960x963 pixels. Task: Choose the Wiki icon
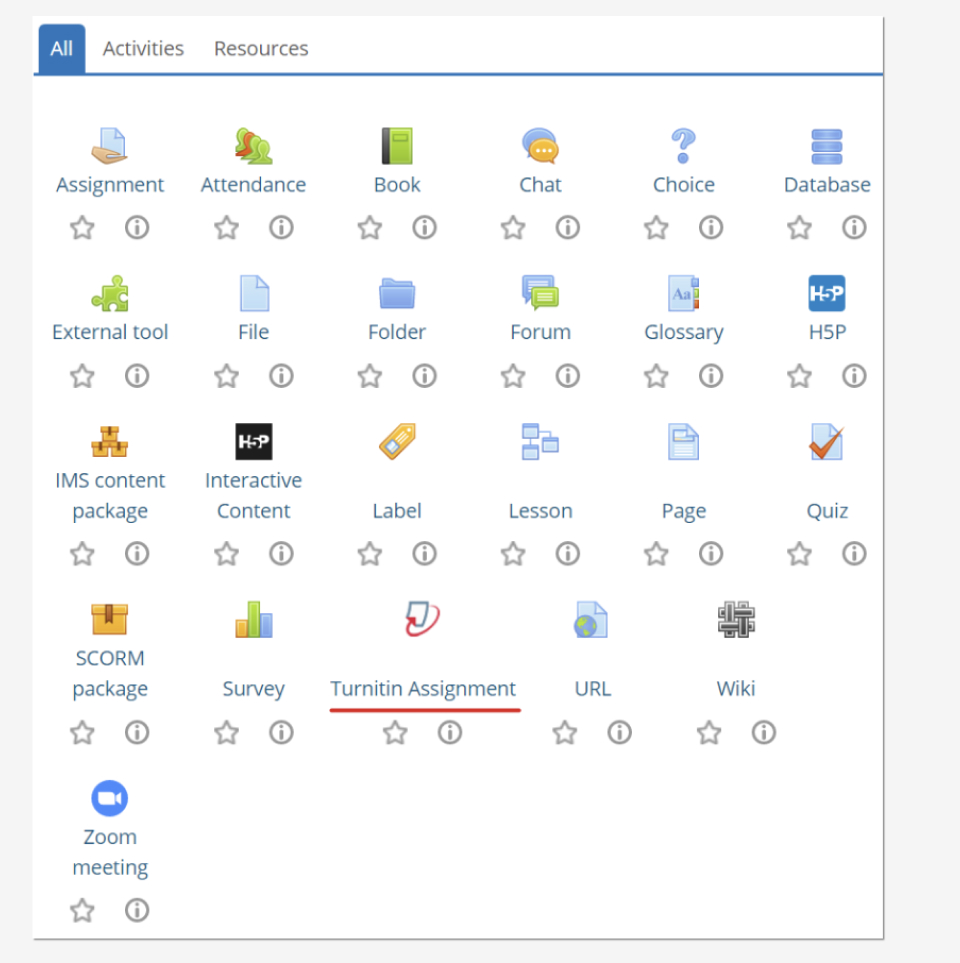[736, 619]
